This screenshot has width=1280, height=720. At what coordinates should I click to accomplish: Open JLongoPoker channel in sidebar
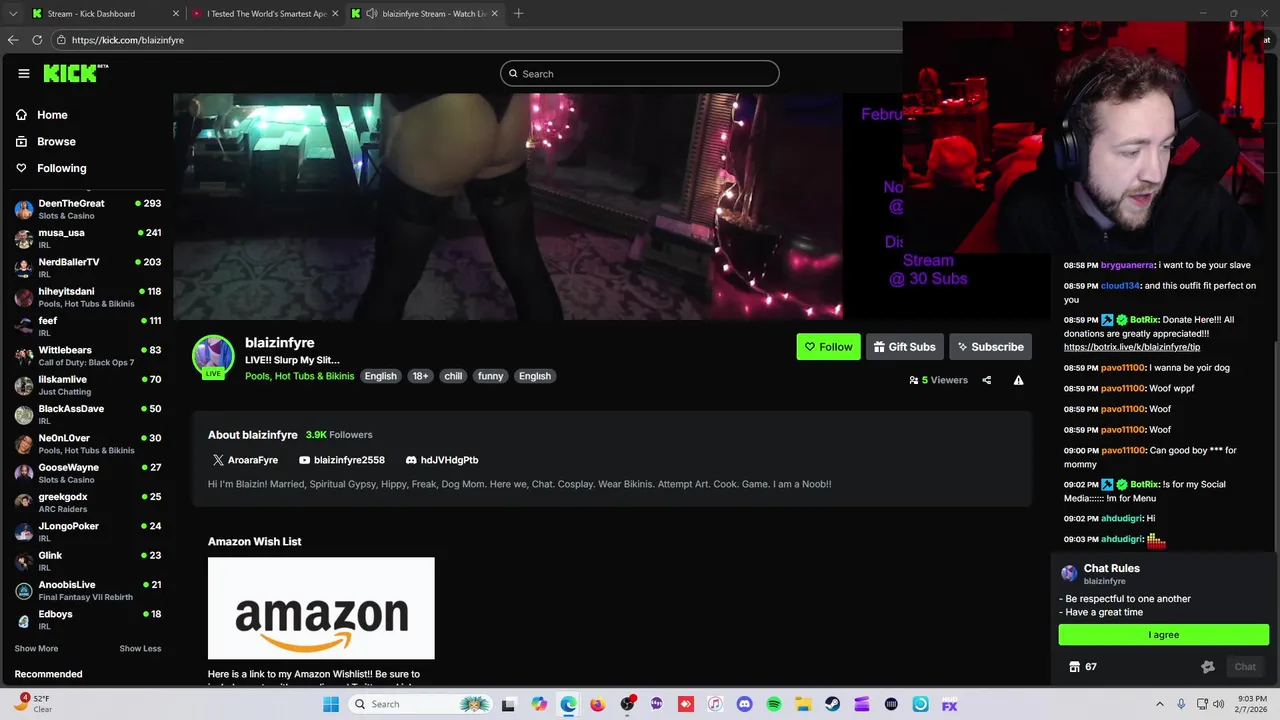pyautogui.click(x=88, y=531)
